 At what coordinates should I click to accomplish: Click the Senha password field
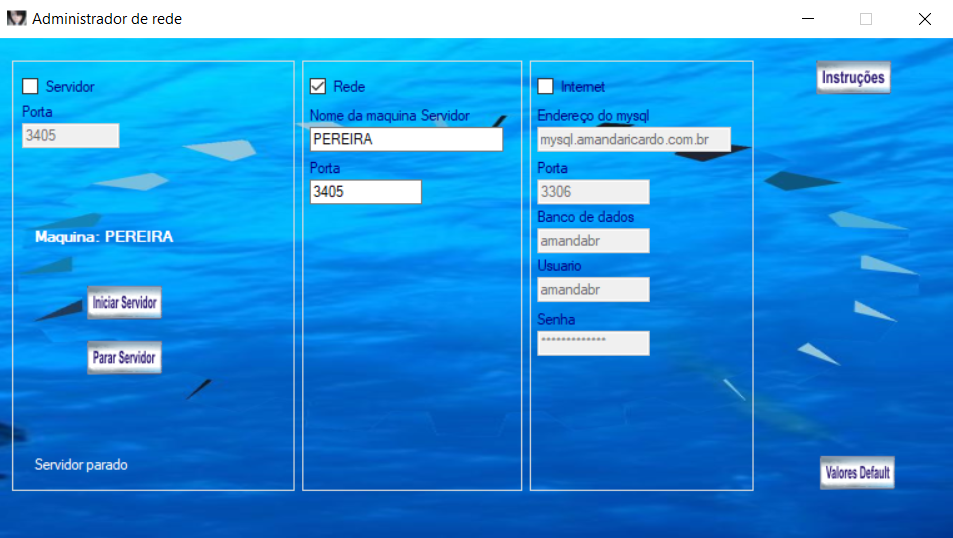click(x=593, y=343)
